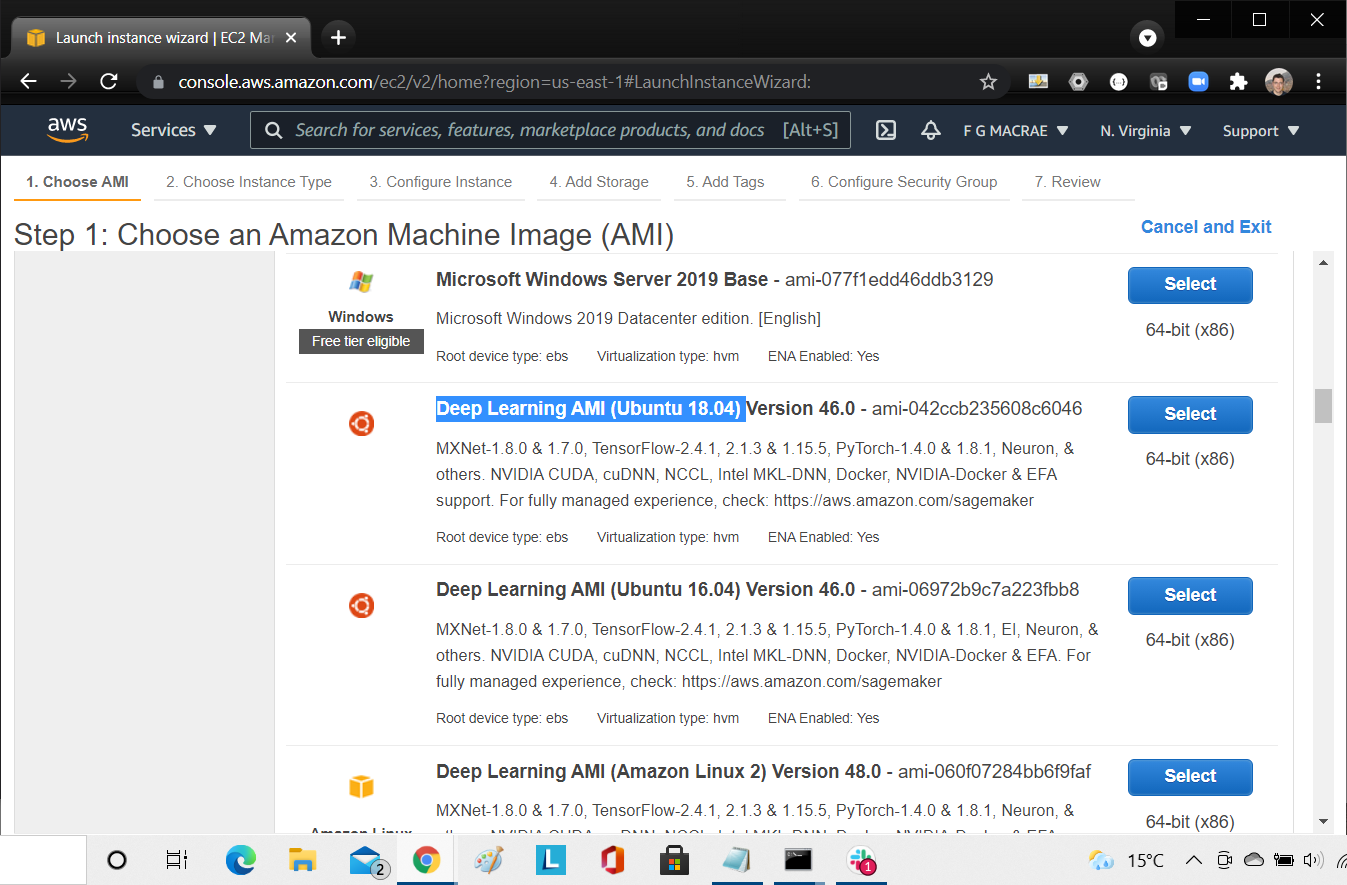The height and width of the screenshot is (885, 1347).
Task: Click the Windows logo on Server 2019 AMI
Action: coord(360,282)
